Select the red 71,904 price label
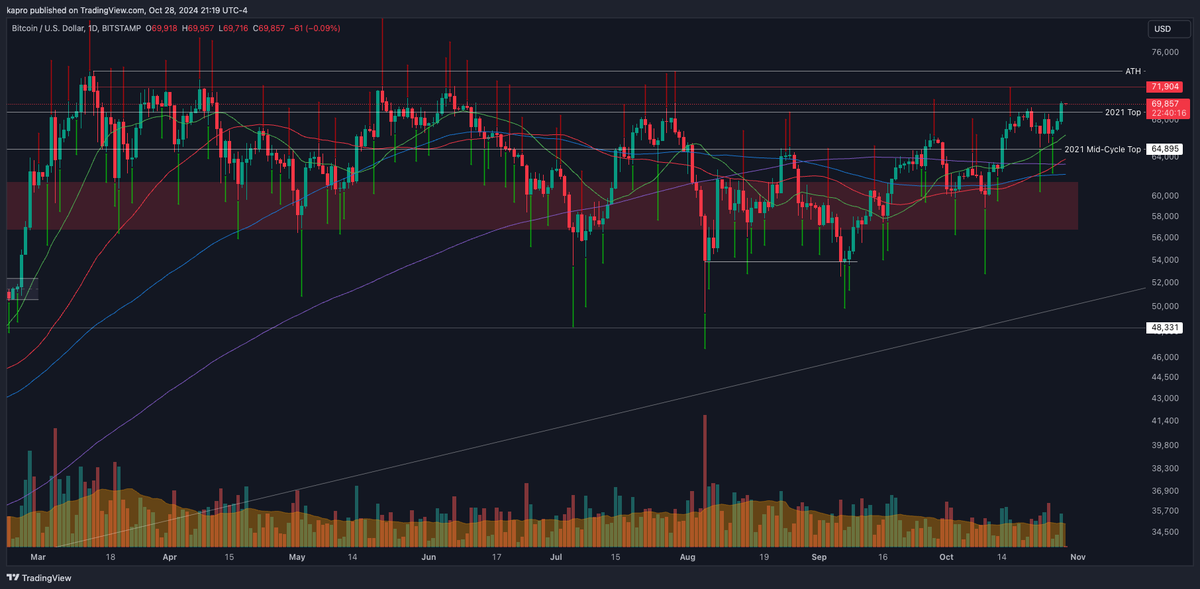 1165,88
